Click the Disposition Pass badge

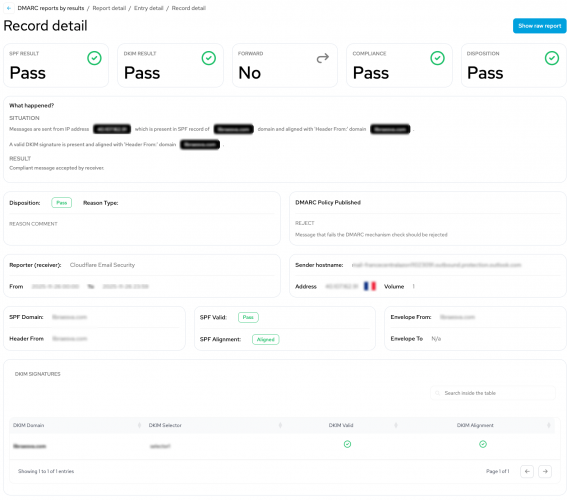coord(61,202)
